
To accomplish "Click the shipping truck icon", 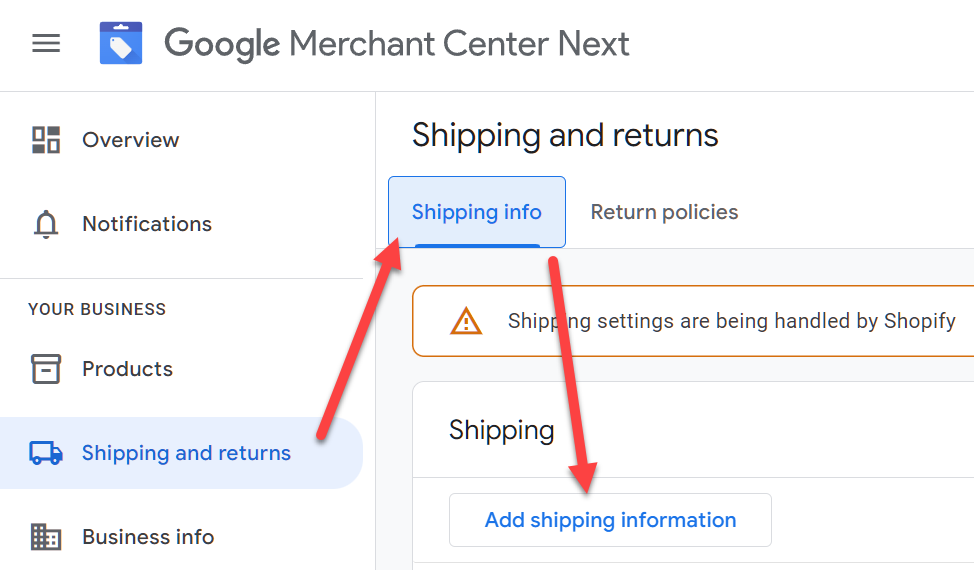I will click(x=46, y=453).
